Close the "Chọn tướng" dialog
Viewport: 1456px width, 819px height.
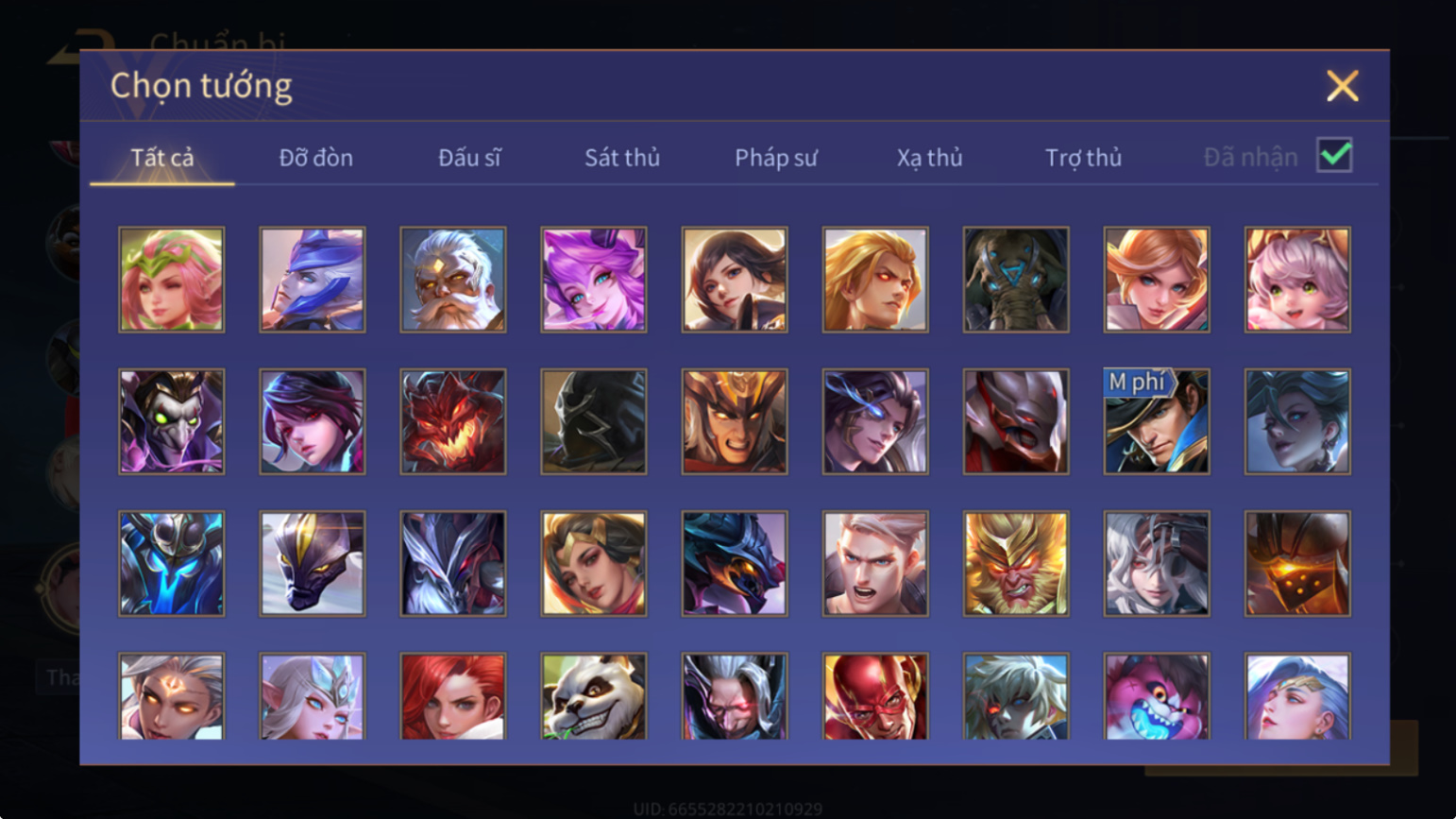(x=1342, y=86)
